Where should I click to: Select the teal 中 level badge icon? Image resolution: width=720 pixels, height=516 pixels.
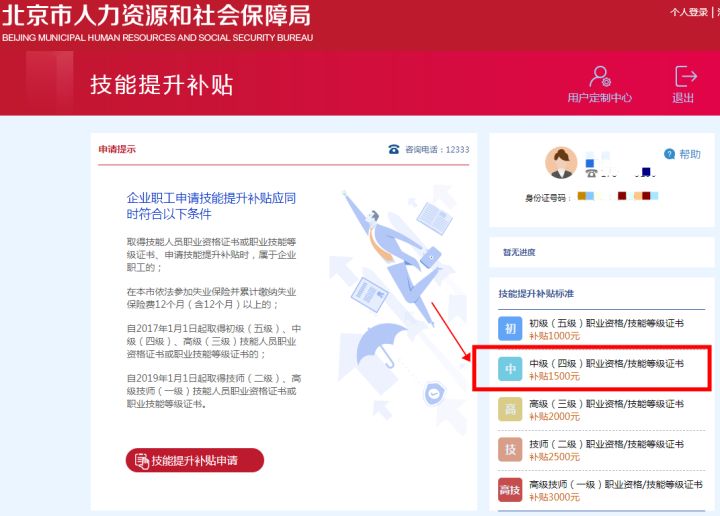click(510, 369)
